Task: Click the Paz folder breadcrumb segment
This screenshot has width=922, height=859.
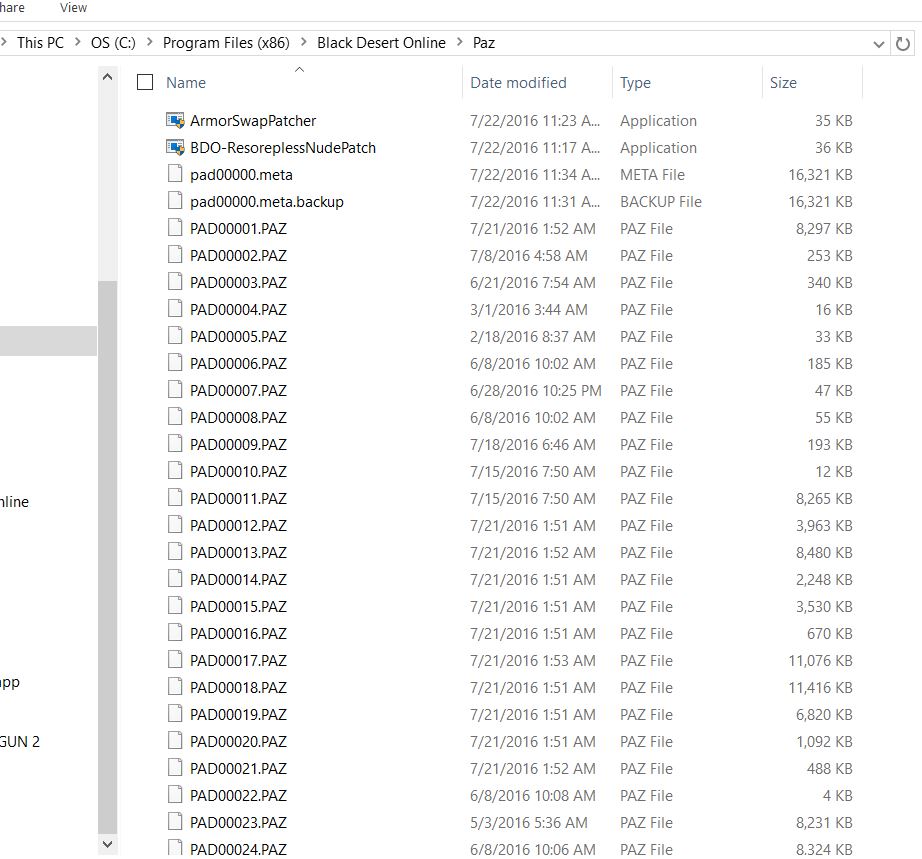Action: (x=483, y=43)
